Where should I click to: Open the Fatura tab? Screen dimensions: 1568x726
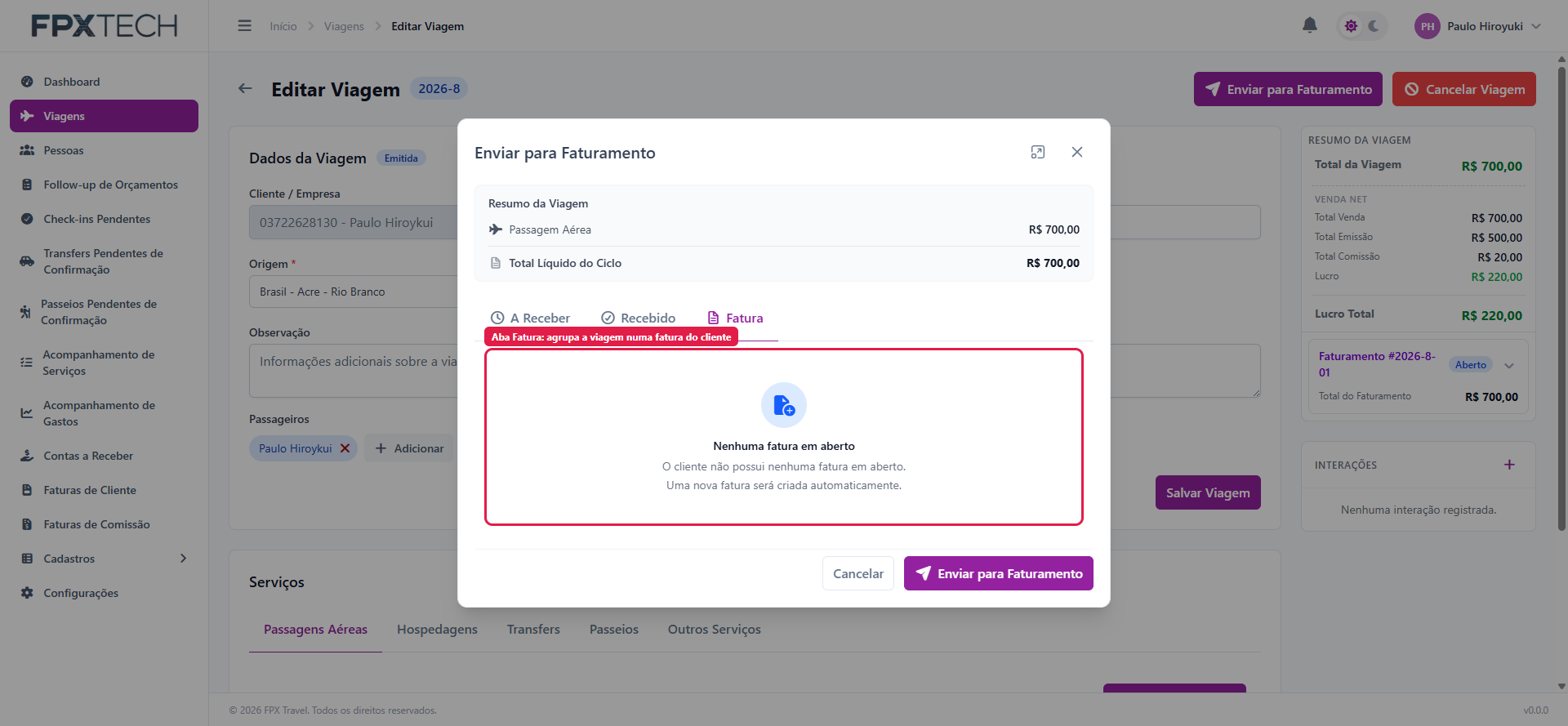[x=735, y=318]
